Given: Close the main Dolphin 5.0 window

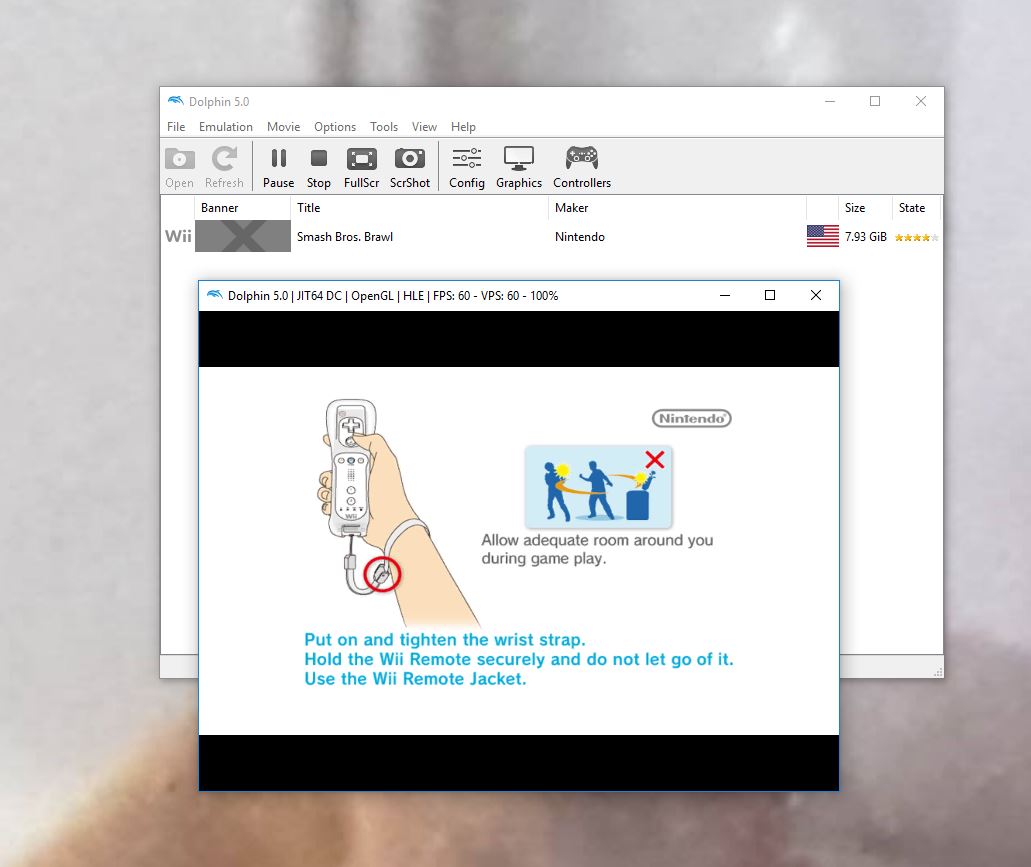Looking at the screenshot, I should tap(921, 101).
